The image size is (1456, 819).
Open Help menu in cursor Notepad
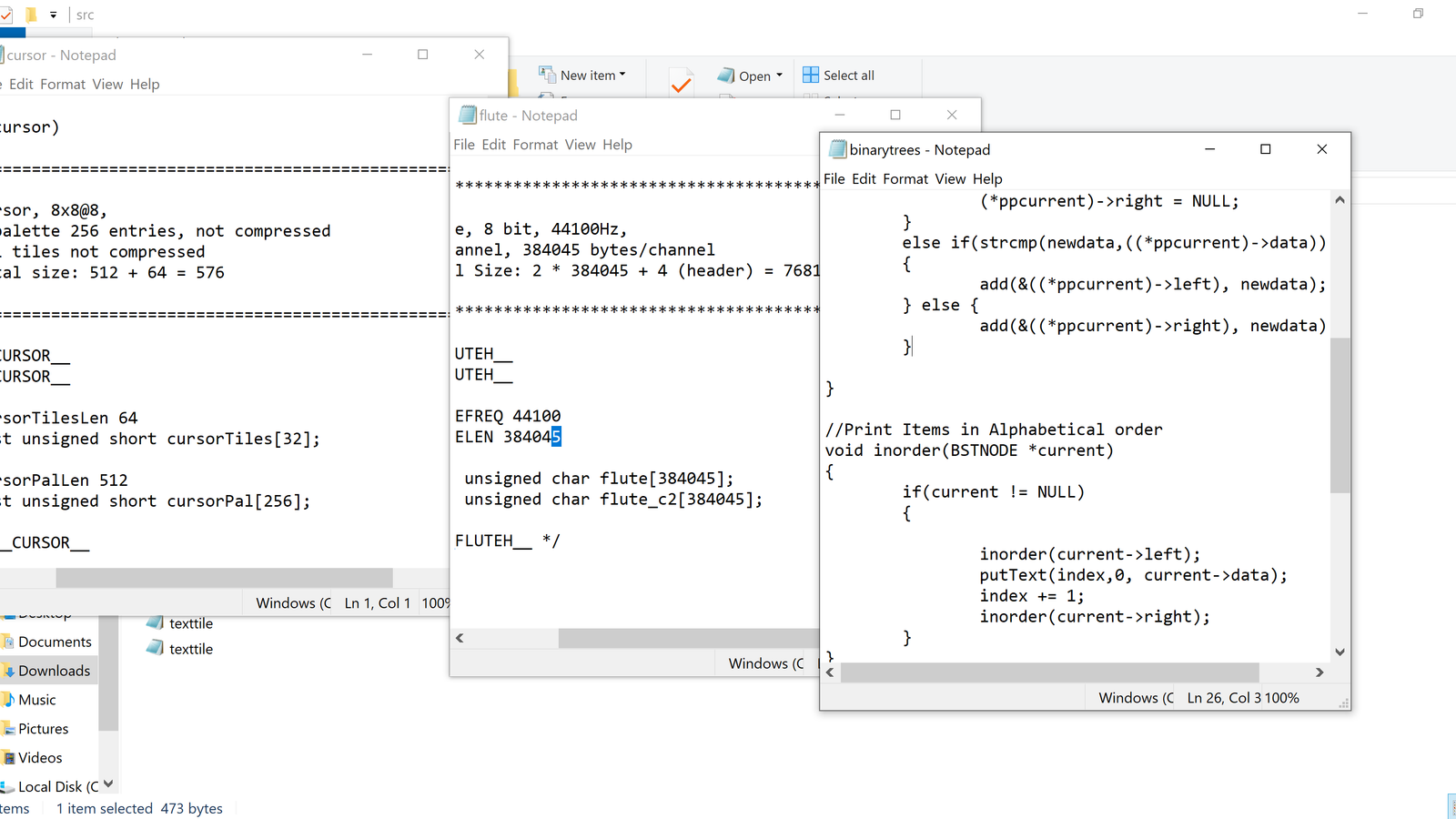click(145, 85)
